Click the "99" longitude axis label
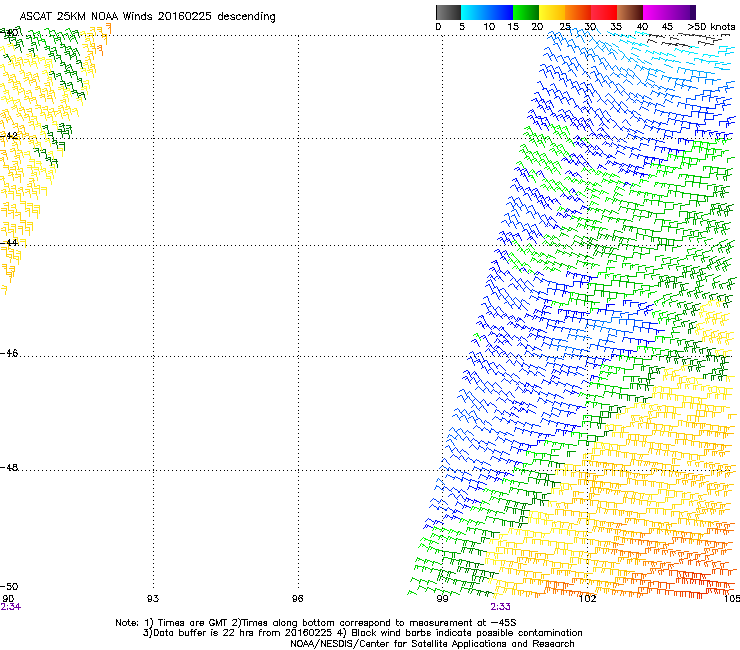 coord(442,599)
